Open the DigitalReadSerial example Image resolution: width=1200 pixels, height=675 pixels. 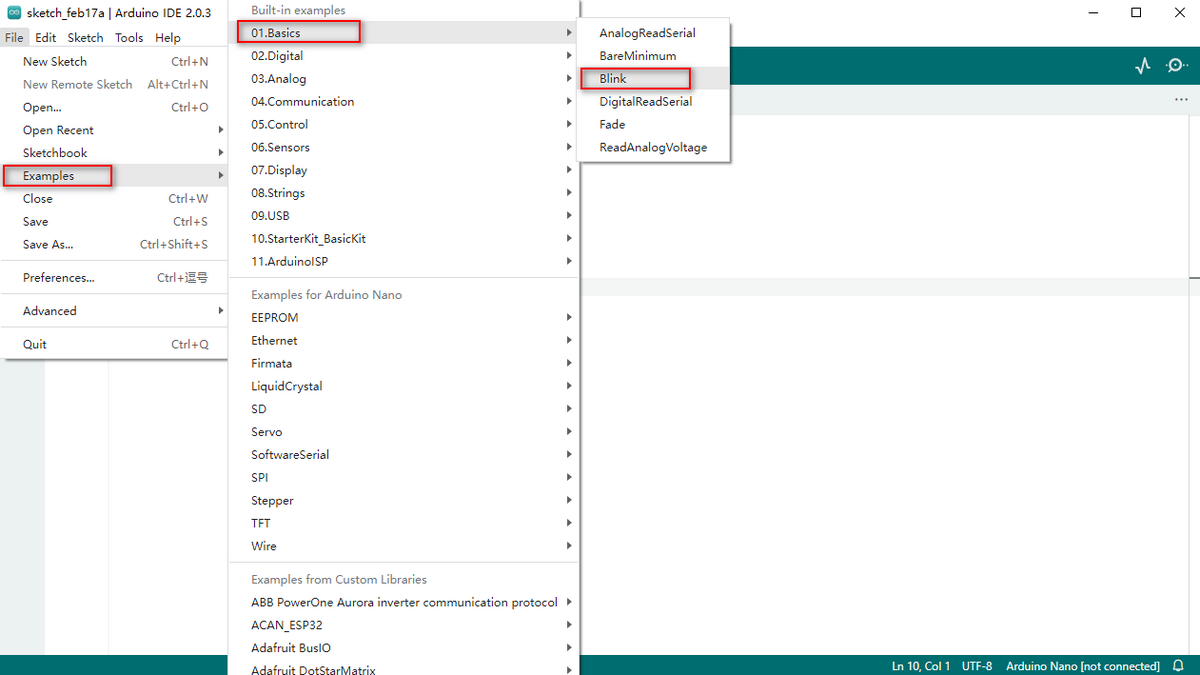(x=655, y=102)
